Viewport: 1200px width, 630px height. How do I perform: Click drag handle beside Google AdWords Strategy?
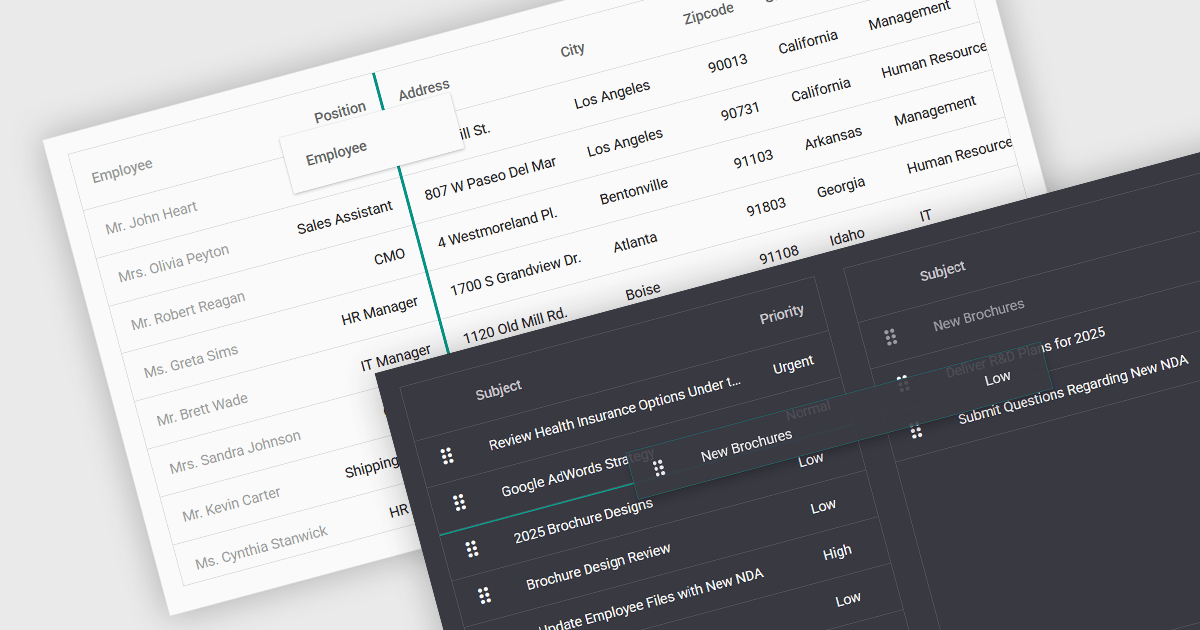pyautogui.click(x=459, y=502)
